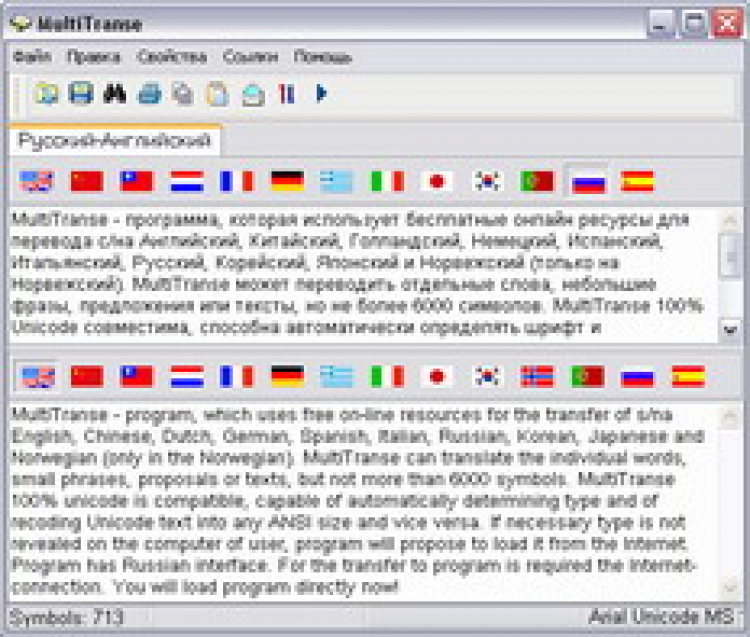Click the Symbols: 713 status text

click(66, 617)
